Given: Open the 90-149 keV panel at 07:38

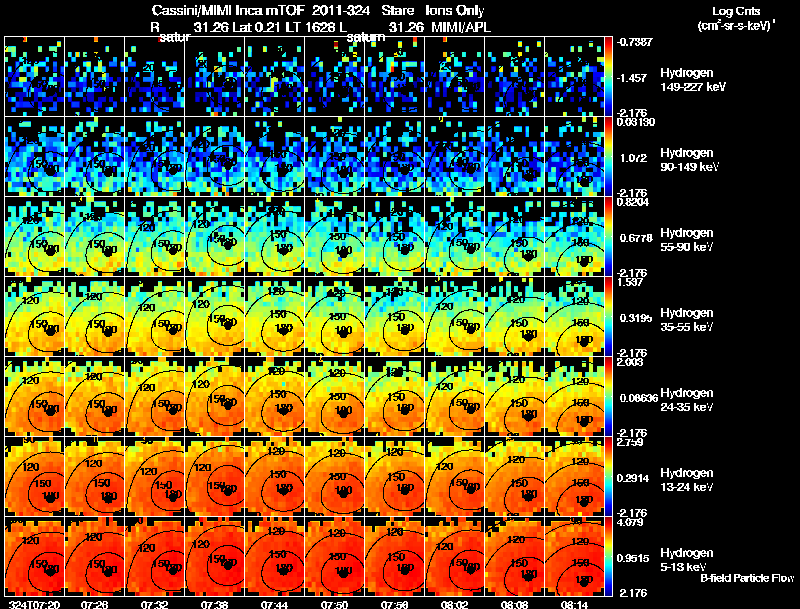Looking at the screenshot, I should click(x=215, y=157).
